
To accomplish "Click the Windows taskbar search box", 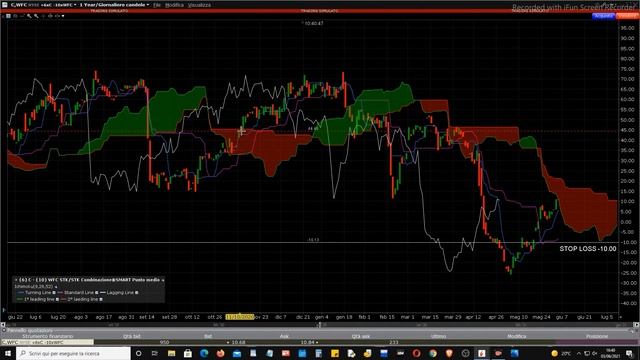I will (x=73, y=353).
